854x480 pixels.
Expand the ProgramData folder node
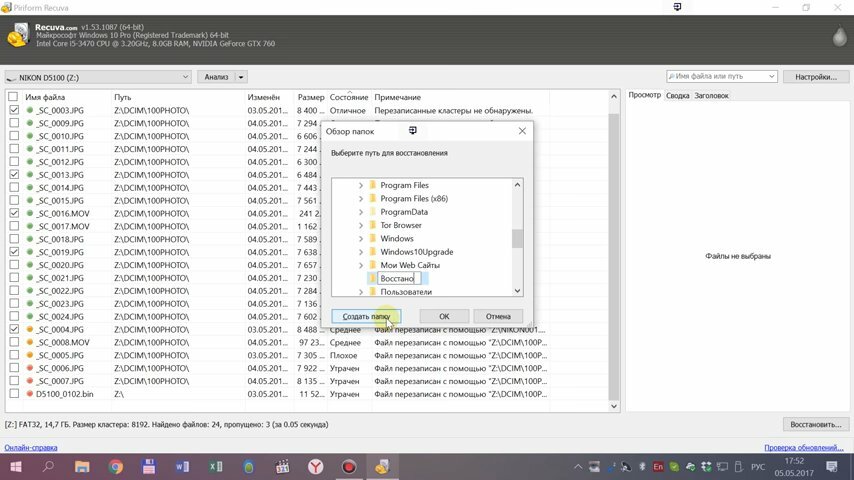pyautogui.click(x=361, y=212)
